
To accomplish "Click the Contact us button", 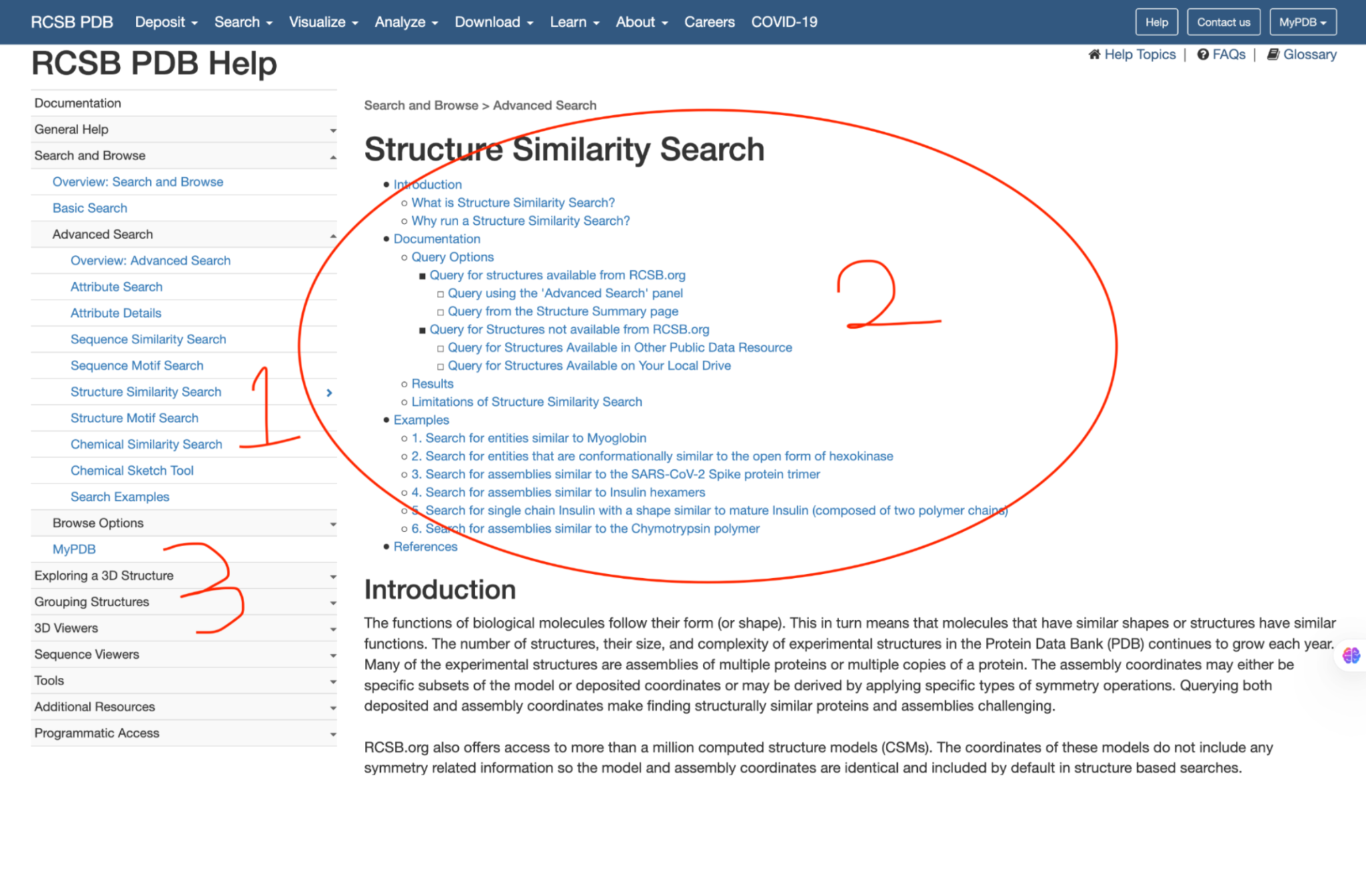I will click(1223, 22).
